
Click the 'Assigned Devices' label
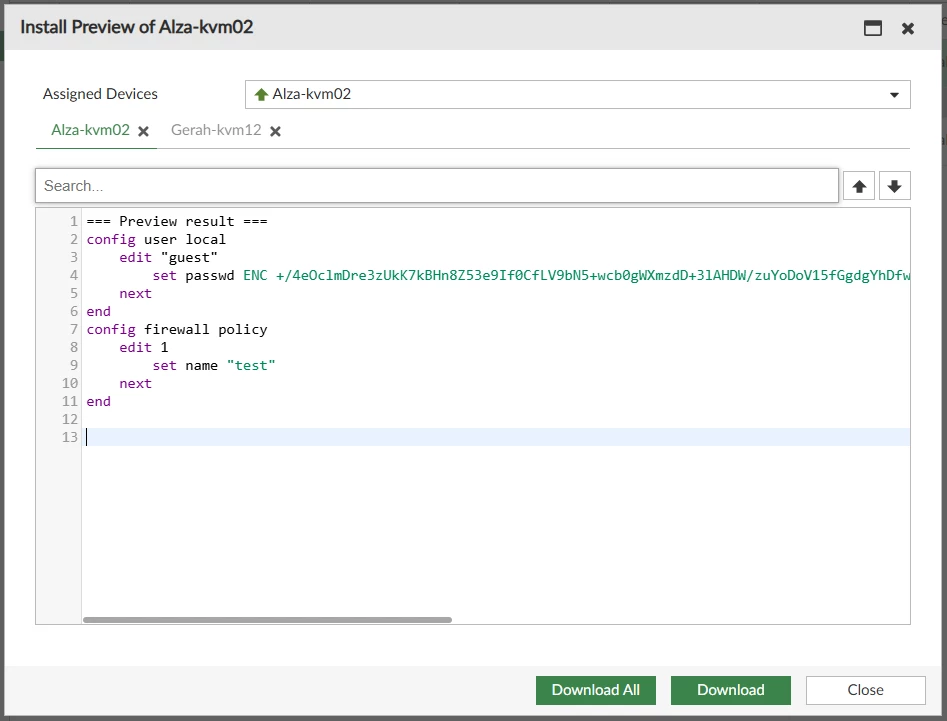point(100,94)
